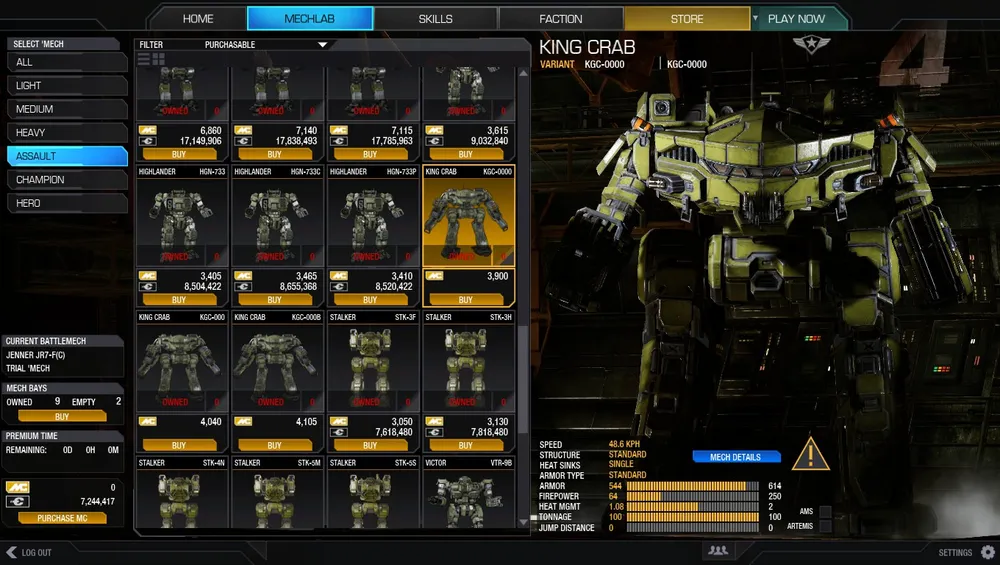Viewport: 1000px width, 565px height.
Task: Switch to the Skills tab
Action: 435,19
